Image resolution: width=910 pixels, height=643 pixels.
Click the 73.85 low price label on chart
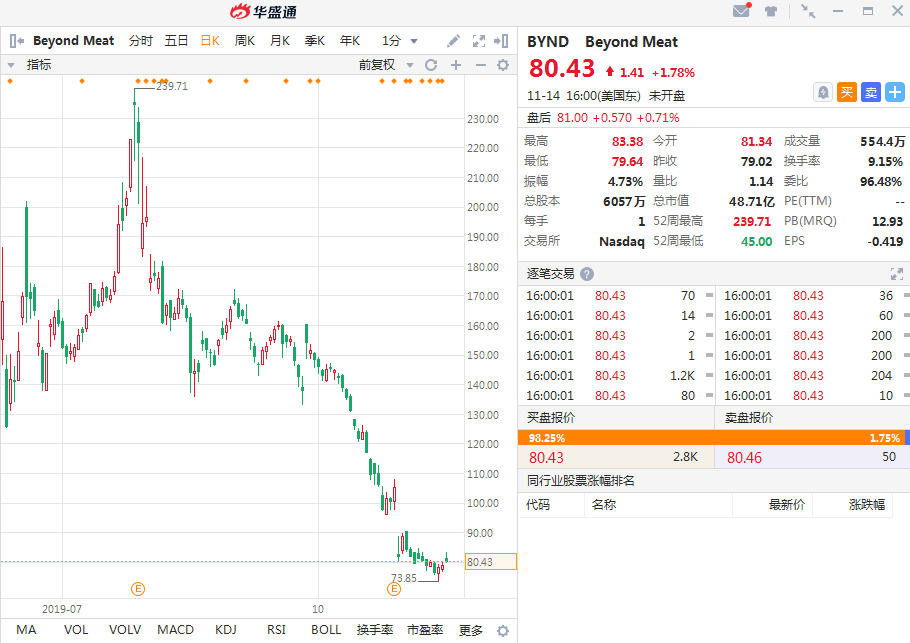pos(404,578)
